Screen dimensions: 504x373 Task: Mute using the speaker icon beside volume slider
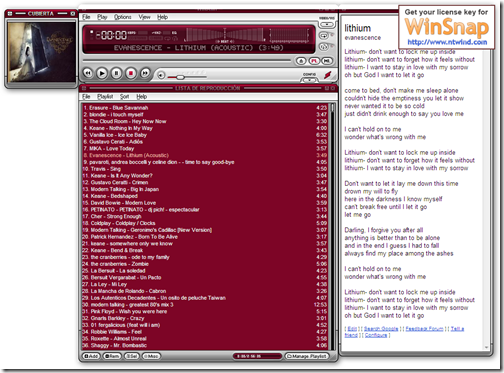[x=161, y=76]
